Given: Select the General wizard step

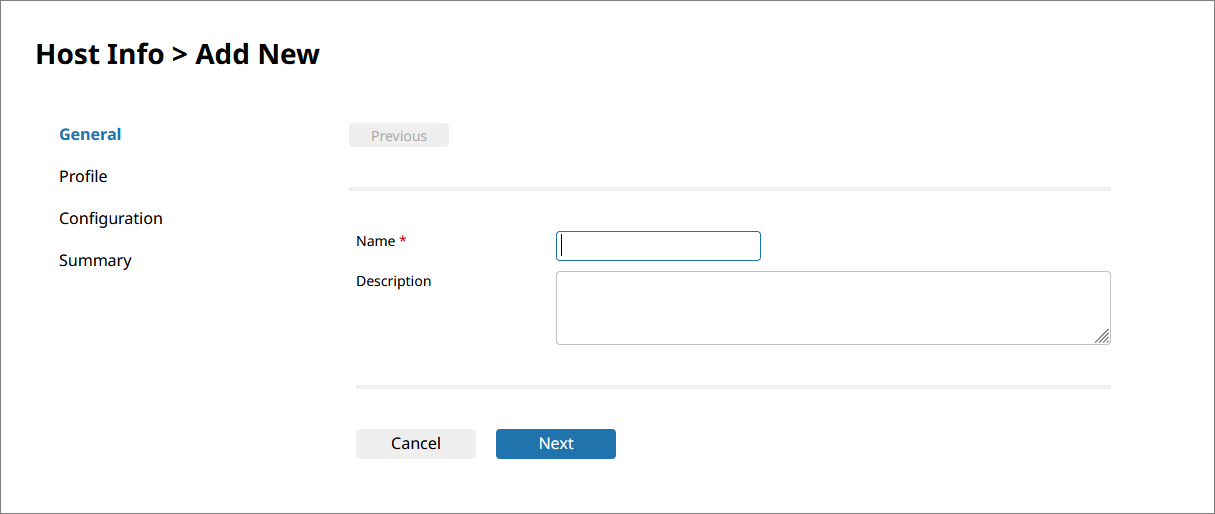Looking at the screenshot, I should (x=90, y=134).
